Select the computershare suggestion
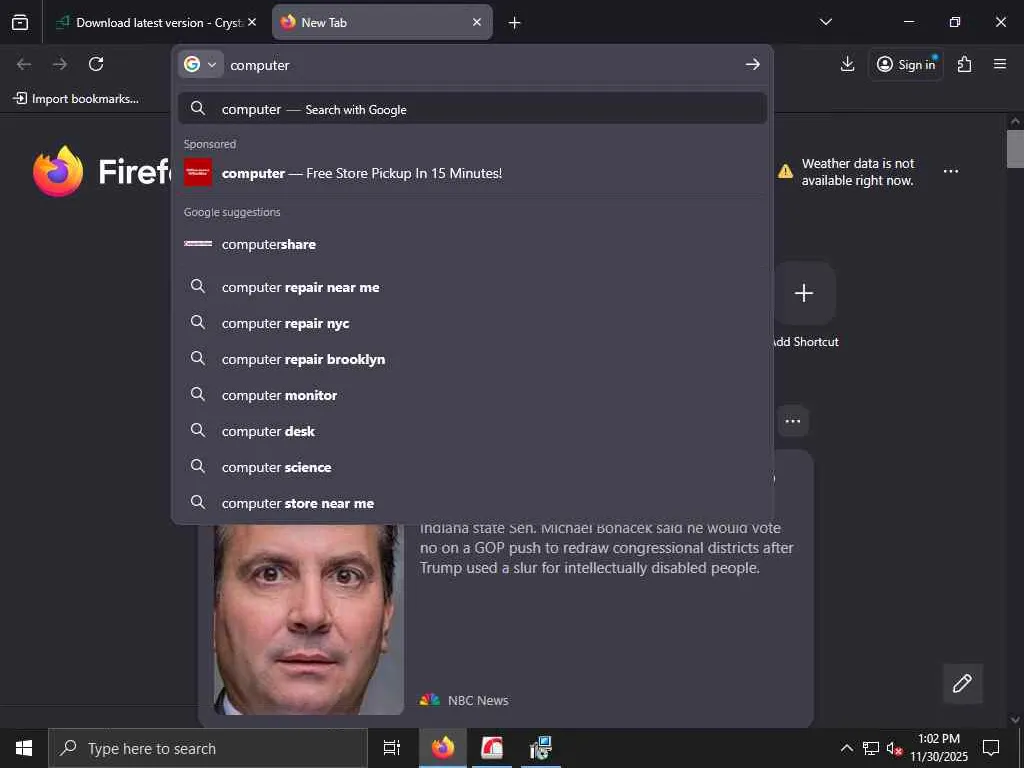The height and width of the screenshot is (768, 1024). tap(472, 244)
